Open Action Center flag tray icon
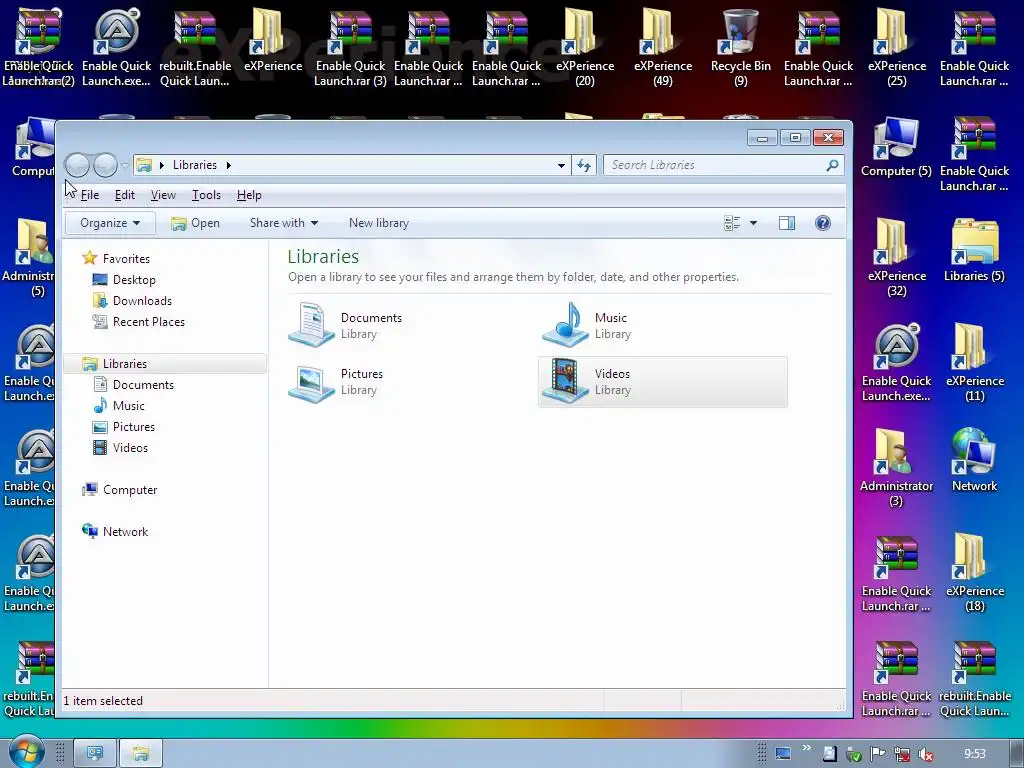The width and height of the screenshot is (1024, 768). (x=878, y=754)
